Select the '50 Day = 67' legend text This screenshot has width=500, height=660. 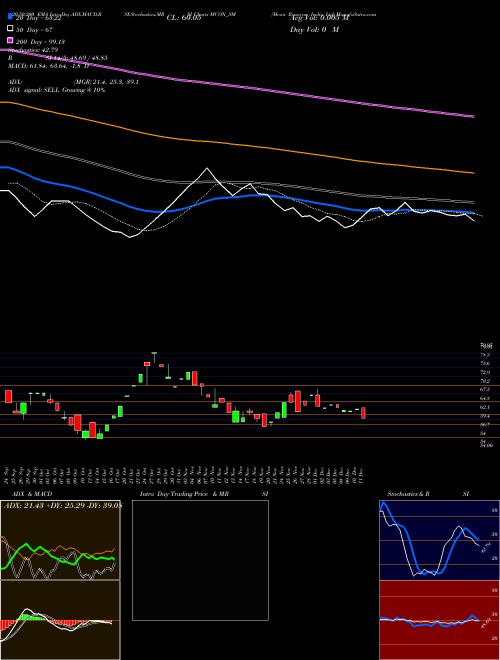point(35,30)
